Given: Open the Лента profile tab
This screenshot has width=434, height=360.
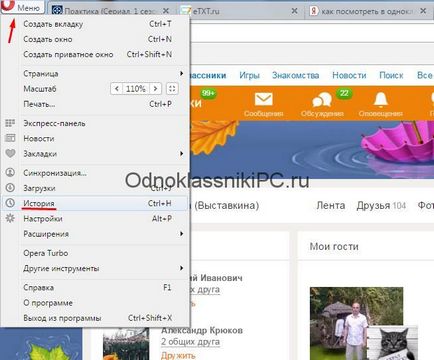Looking at the screenshot, I should (x=331, y=205).
